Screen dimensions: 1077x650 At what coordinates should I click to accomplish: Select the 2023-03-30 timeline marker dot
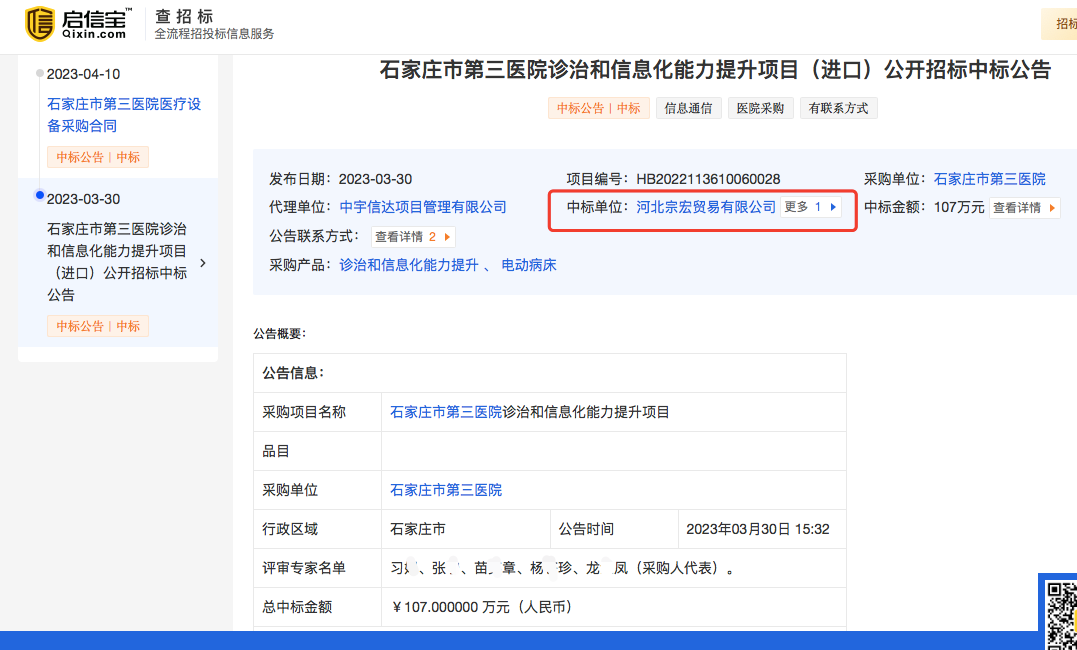click(39, 195)
